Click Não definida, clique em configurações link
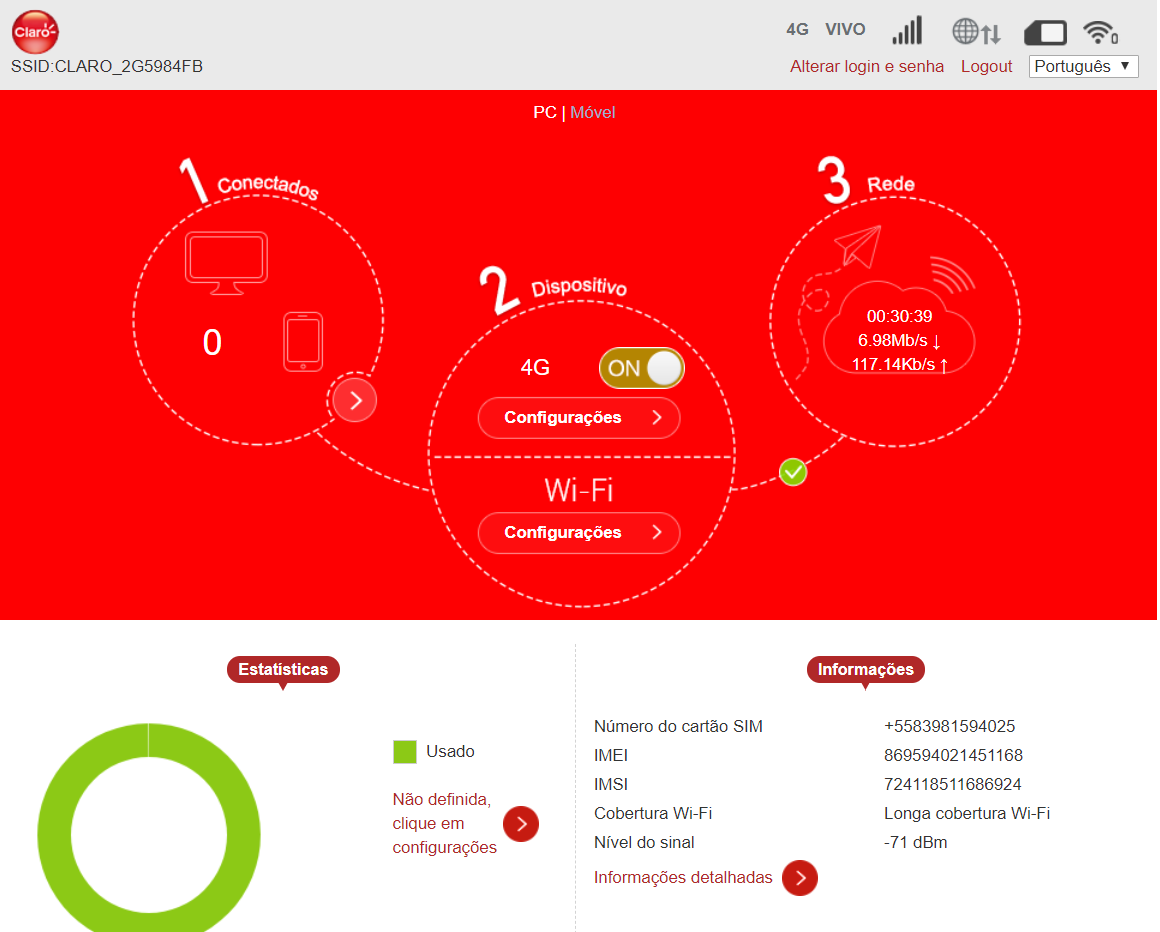1160x932 pixels. pos(445,823)
